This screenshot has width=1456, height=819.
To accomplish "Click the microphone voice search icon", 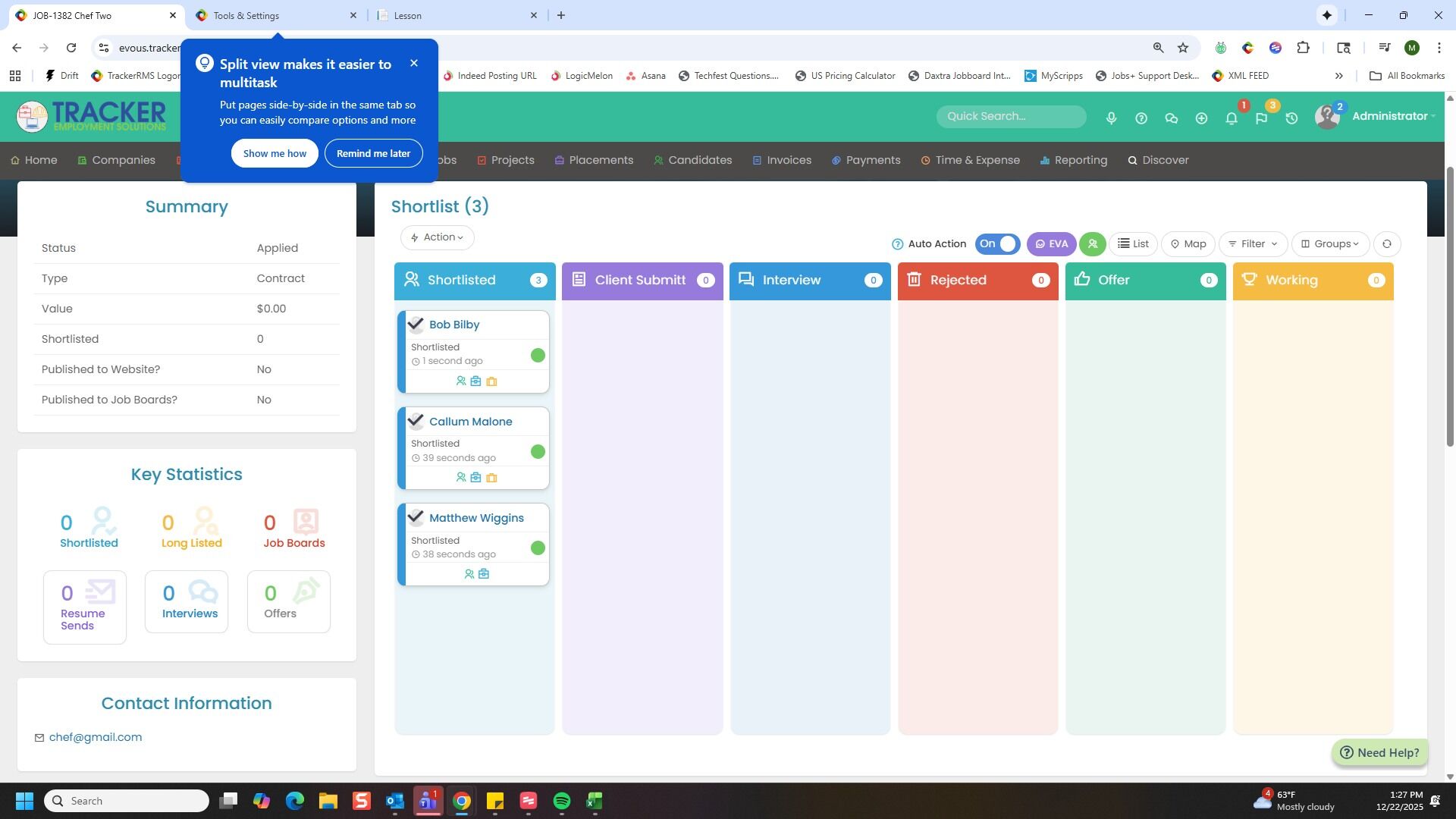I will click(1111, 118).
